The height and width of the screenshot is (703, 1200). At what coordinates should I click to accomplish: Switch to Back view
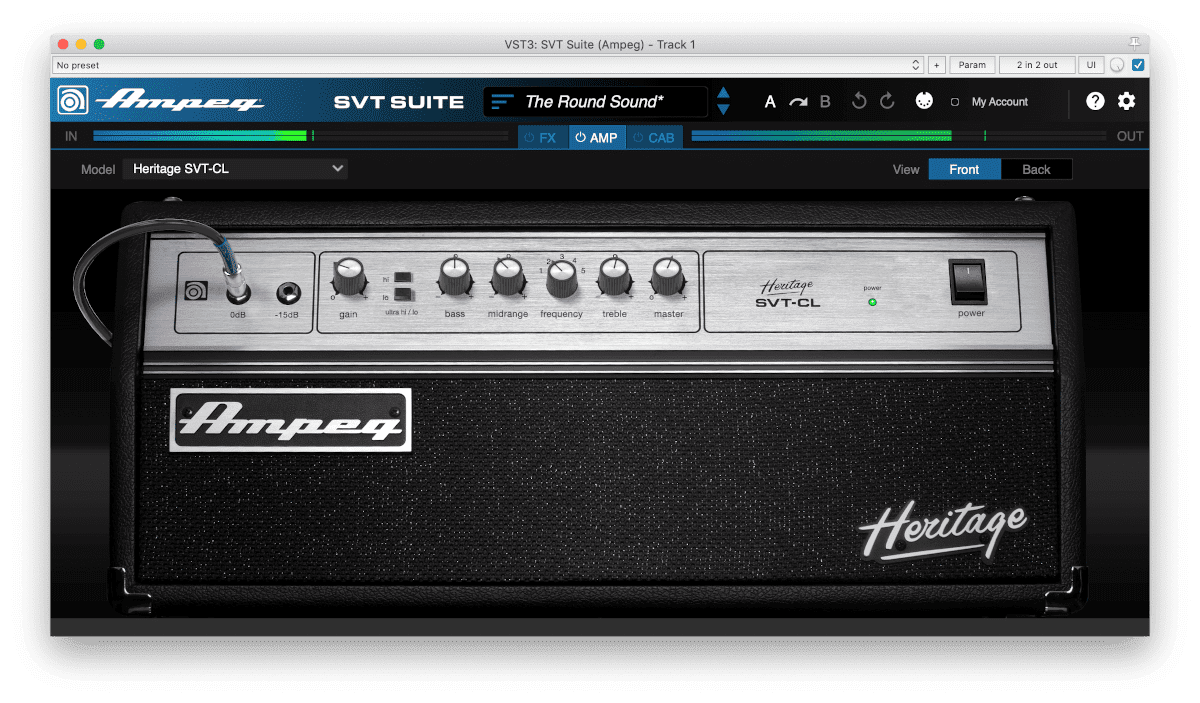click(1037, 169)
